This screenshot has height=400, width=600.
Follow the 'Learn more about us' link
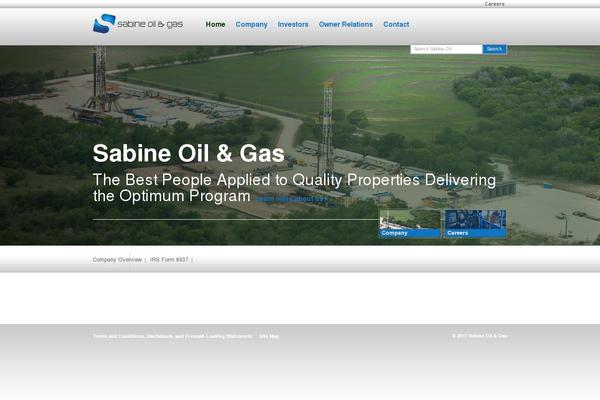[291, 199]
